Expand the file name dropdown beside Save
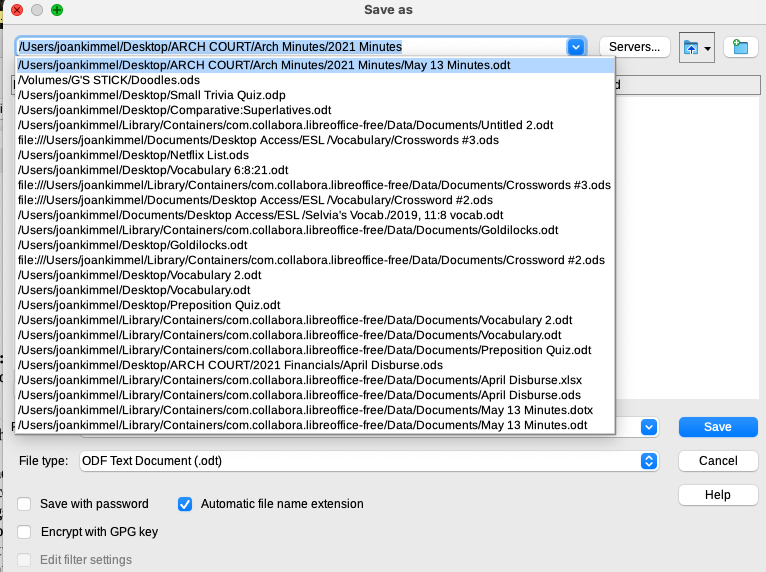 (x=648, y=427)
